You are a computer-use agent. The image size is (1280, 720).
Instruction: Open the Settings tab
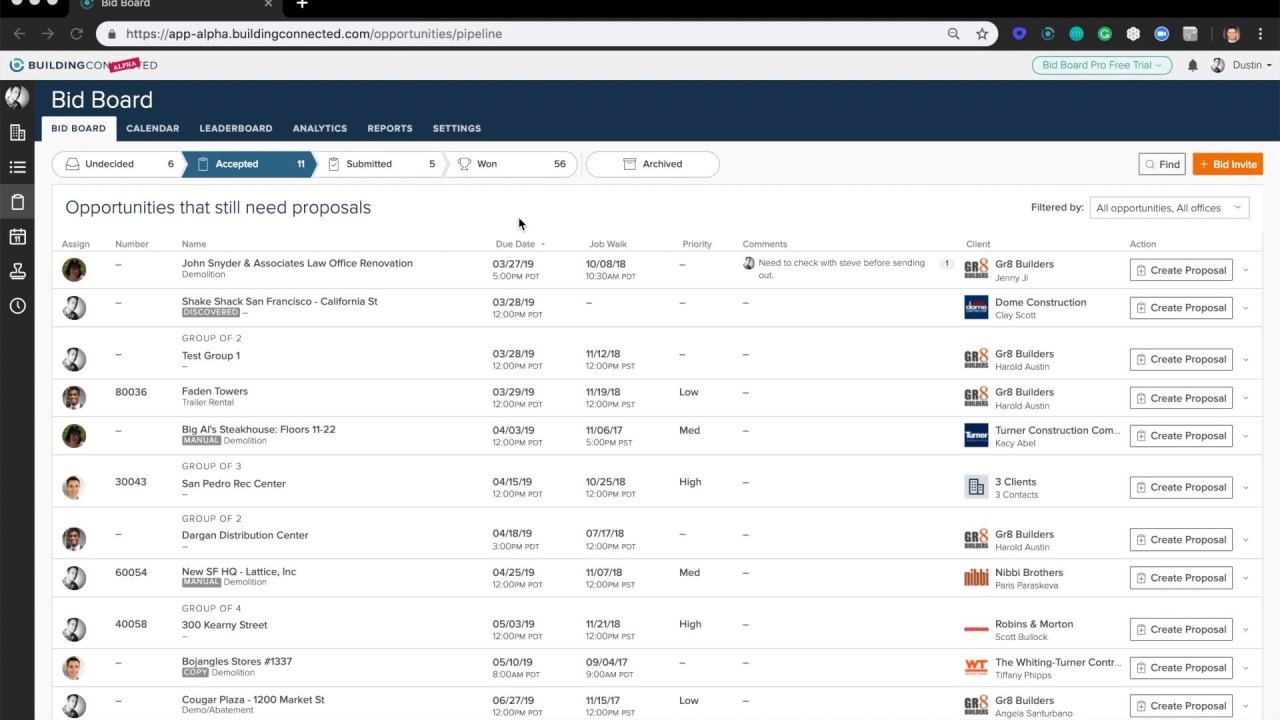[x=457, y=128]
